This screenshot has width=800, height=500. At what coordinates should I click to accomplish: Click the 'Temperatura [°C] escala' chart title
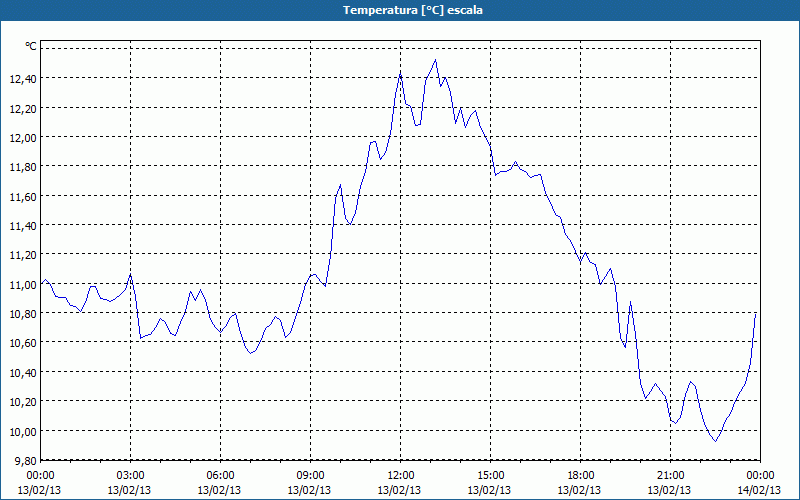(412, 10)
